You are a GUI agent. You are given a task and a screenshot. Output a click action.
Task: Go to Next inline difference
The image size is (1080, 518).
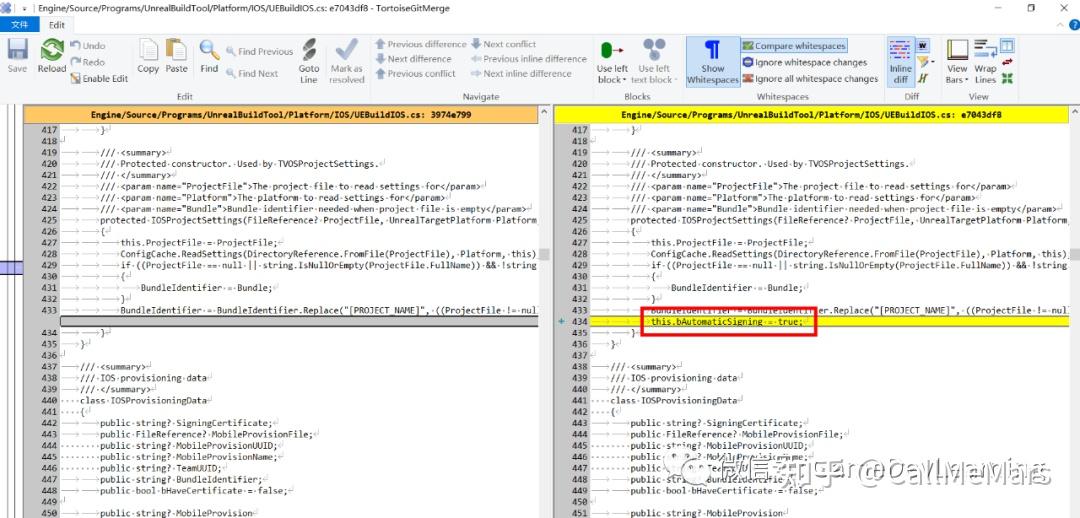pos(521,73)
